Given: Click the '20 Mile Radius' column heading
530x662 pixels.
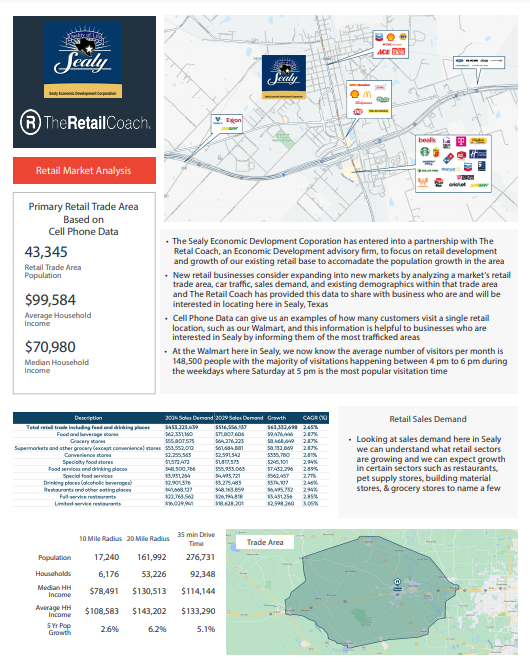Looking at the screenshot, I should click(x=148, y=539).
